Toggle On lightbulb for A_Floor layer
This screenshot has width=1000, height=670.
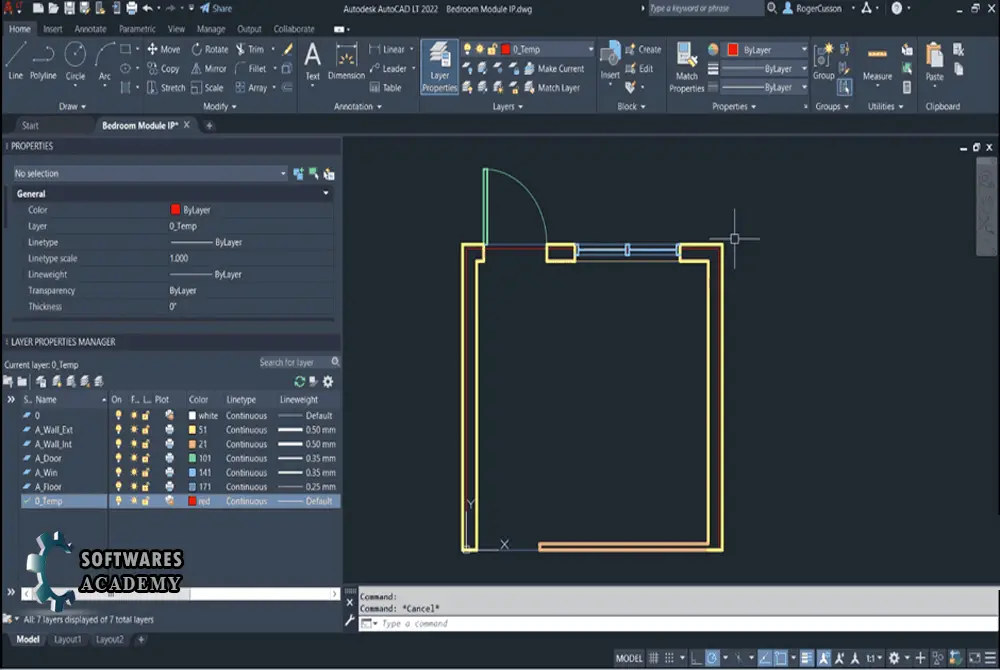click(x=118, y=486)
